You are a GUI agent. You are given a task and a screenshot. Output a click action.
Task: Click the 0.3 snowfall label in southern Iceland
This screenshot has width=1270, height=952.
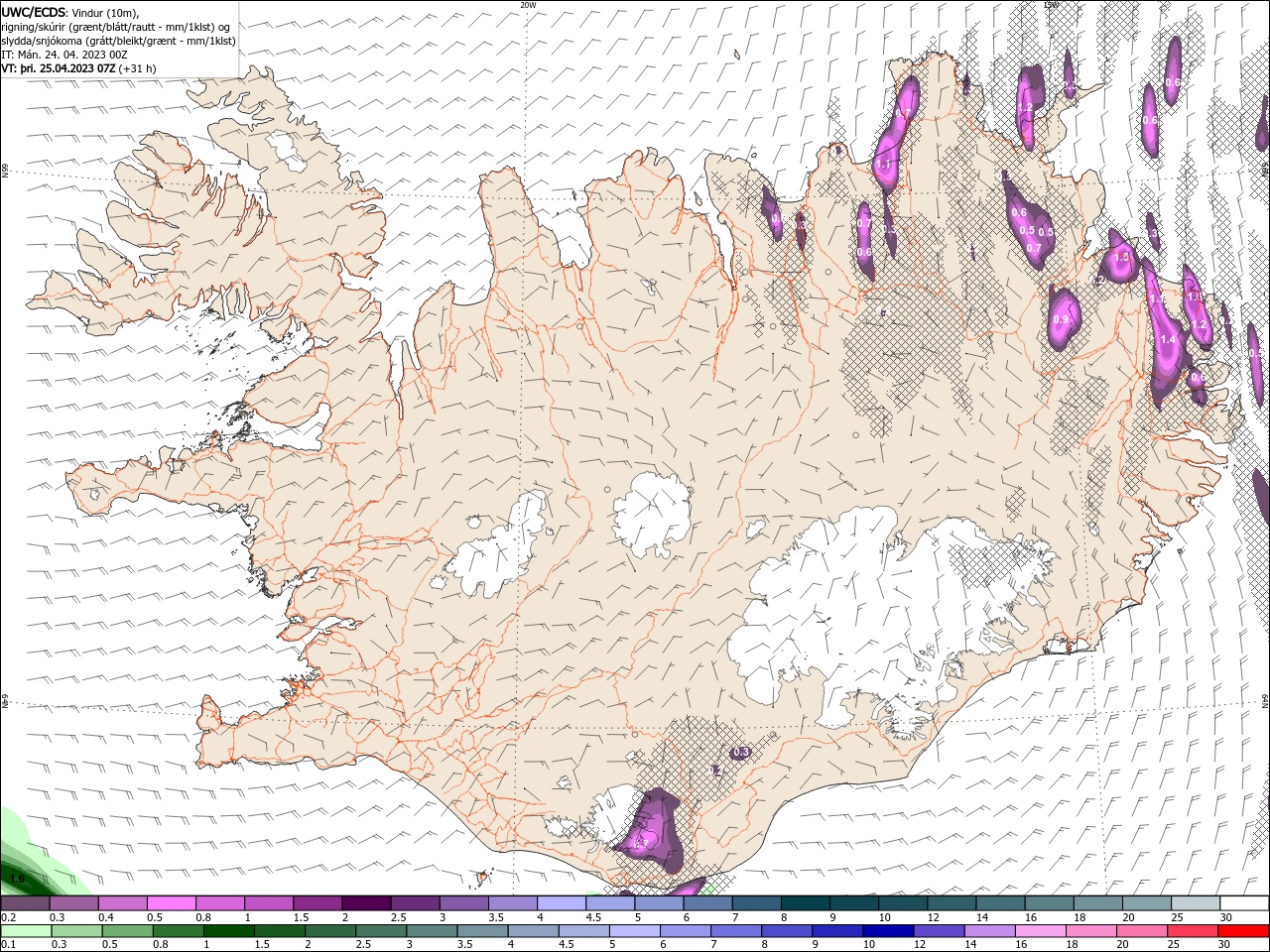point(740,753)
